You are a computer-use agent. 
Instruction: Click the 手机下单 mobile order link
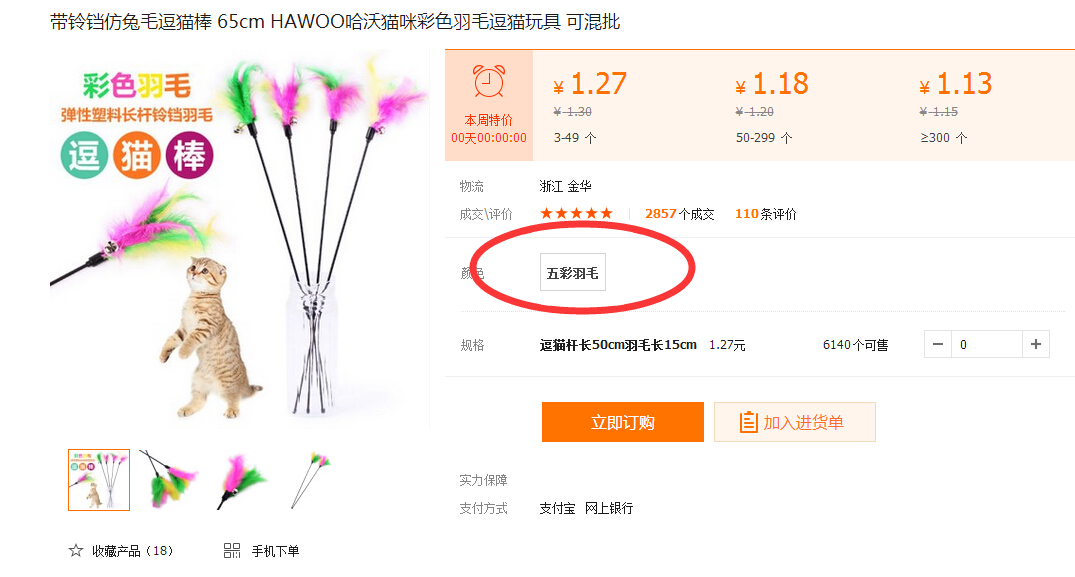coord(275,551)
